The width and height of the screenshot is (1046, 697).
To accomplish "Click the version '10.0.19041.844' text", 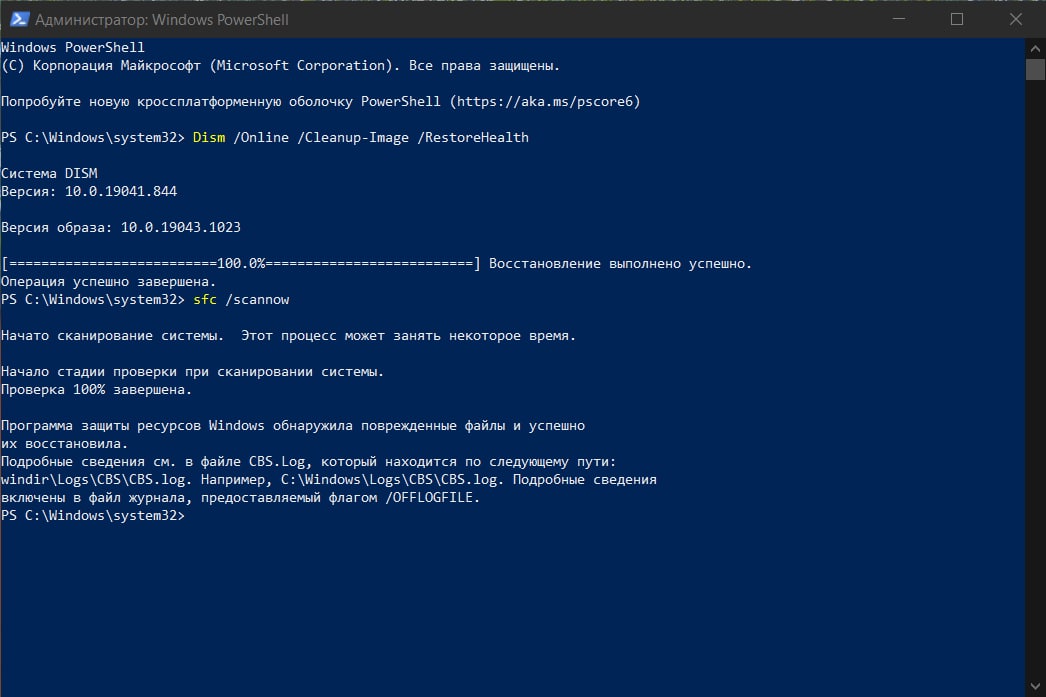I will [121, 191].
